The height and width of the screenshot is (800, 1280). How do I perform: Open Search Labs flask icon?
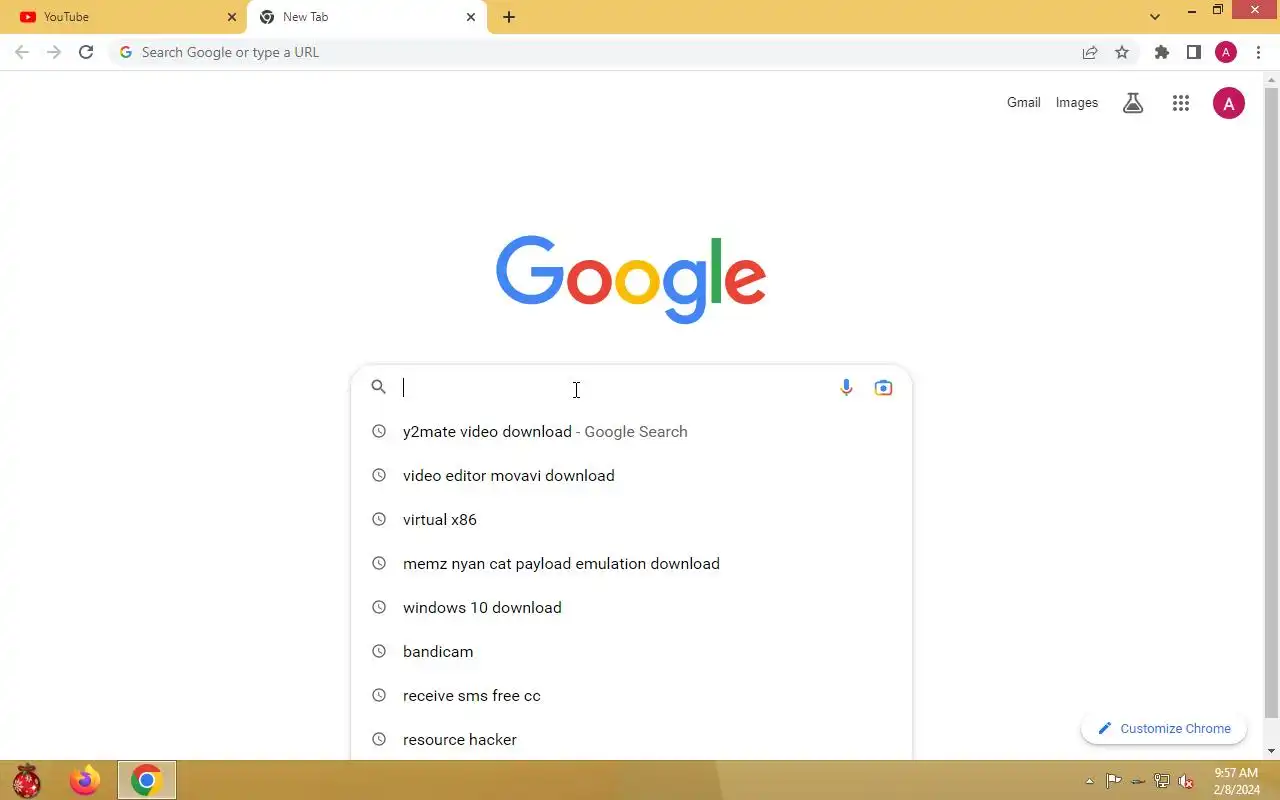click(1133, 102)
